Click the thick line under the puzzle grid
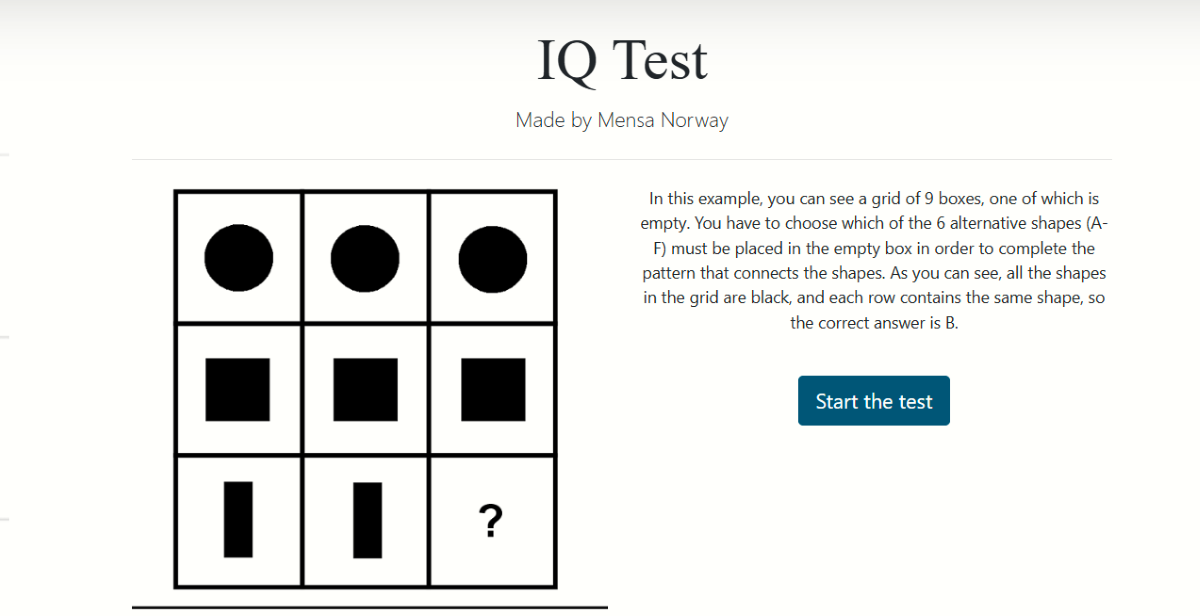Image resolution: width=1200 pixels, height=616 pixels. tap(370, 606)
